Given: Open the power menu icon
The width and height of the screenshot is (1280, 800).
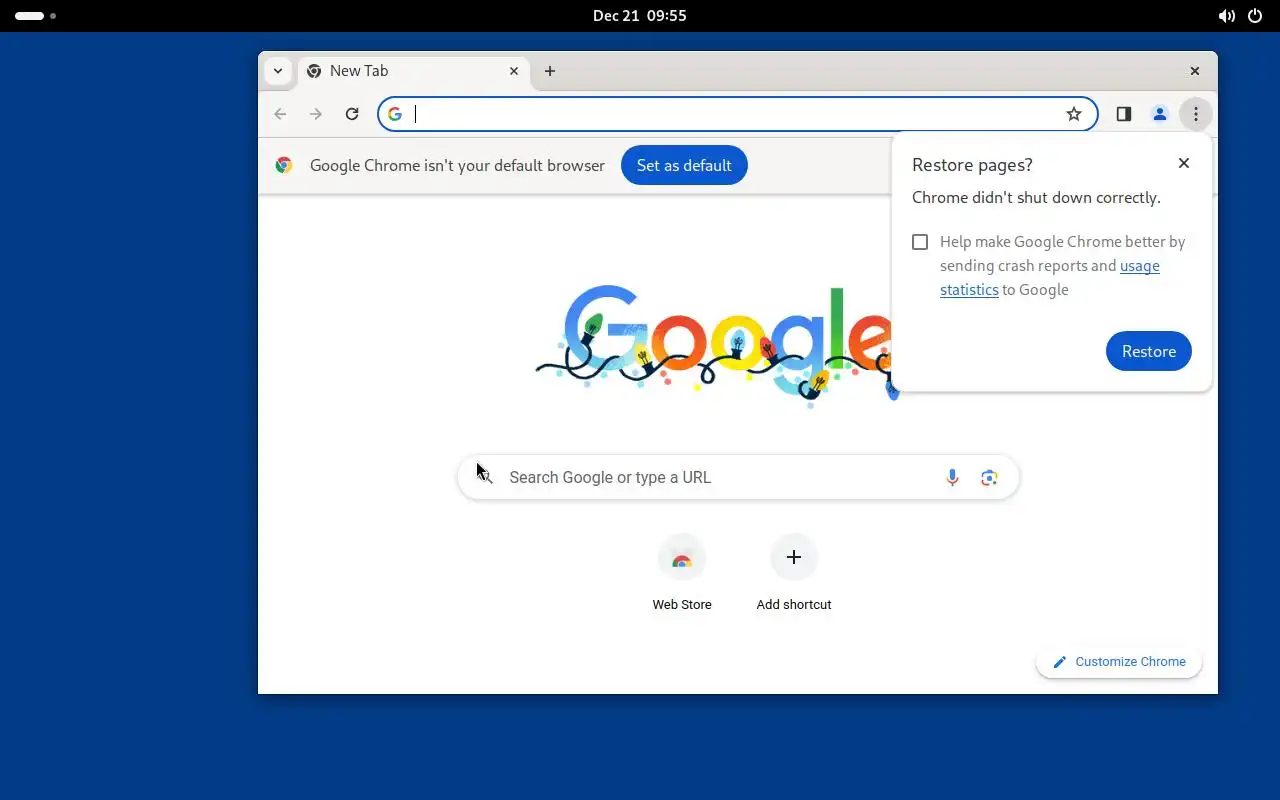Looking at the screenshot, I should pyautogui.click(x=1255, y=16).
